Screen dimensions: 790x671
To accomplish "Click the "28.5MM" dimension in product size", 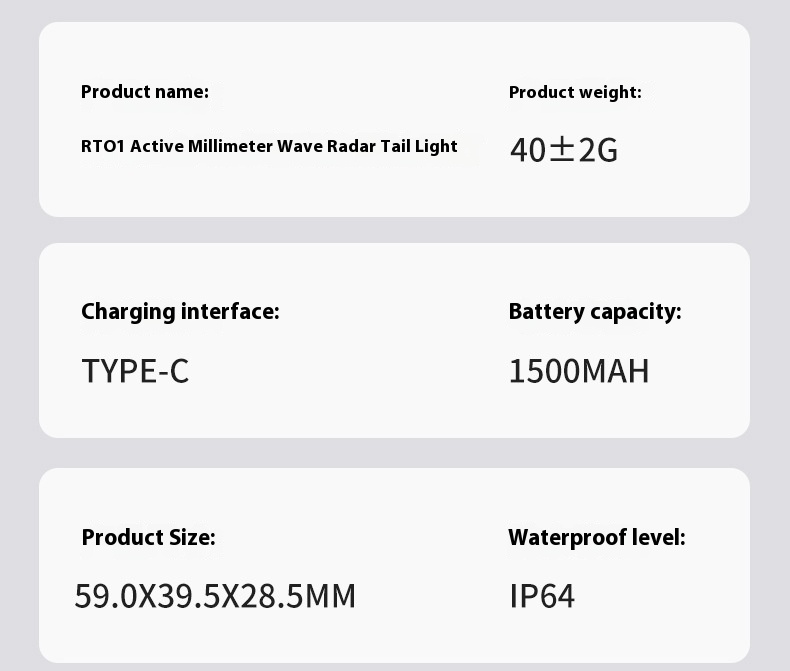I will point(299,596).
